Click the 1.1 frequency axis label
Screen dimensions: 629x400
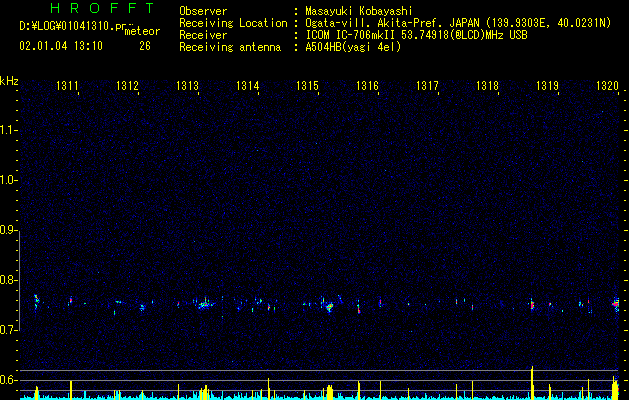[x=9, y=130]
